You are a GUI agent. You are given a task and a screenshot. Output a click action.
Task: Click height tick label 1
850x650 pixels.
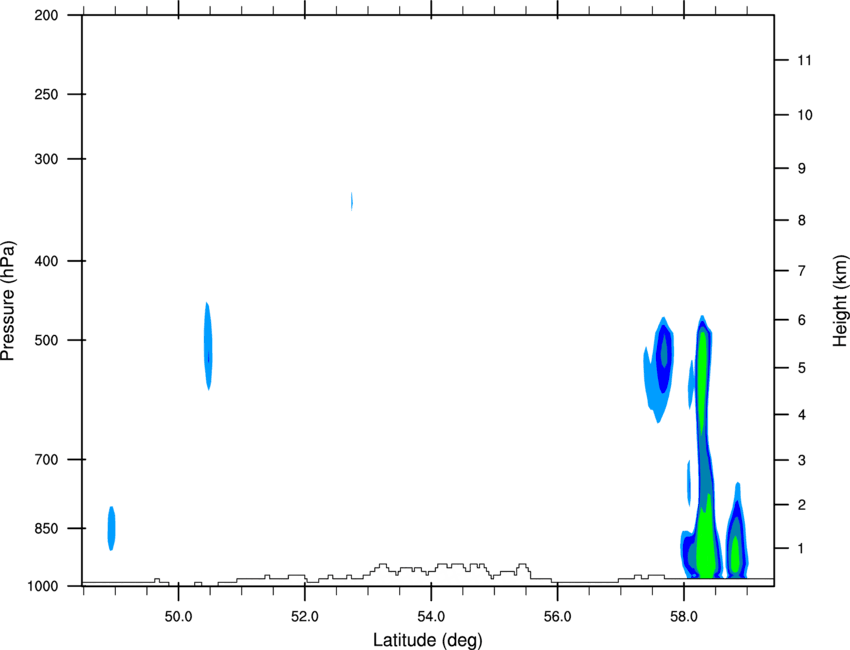[x=802, y=549]
